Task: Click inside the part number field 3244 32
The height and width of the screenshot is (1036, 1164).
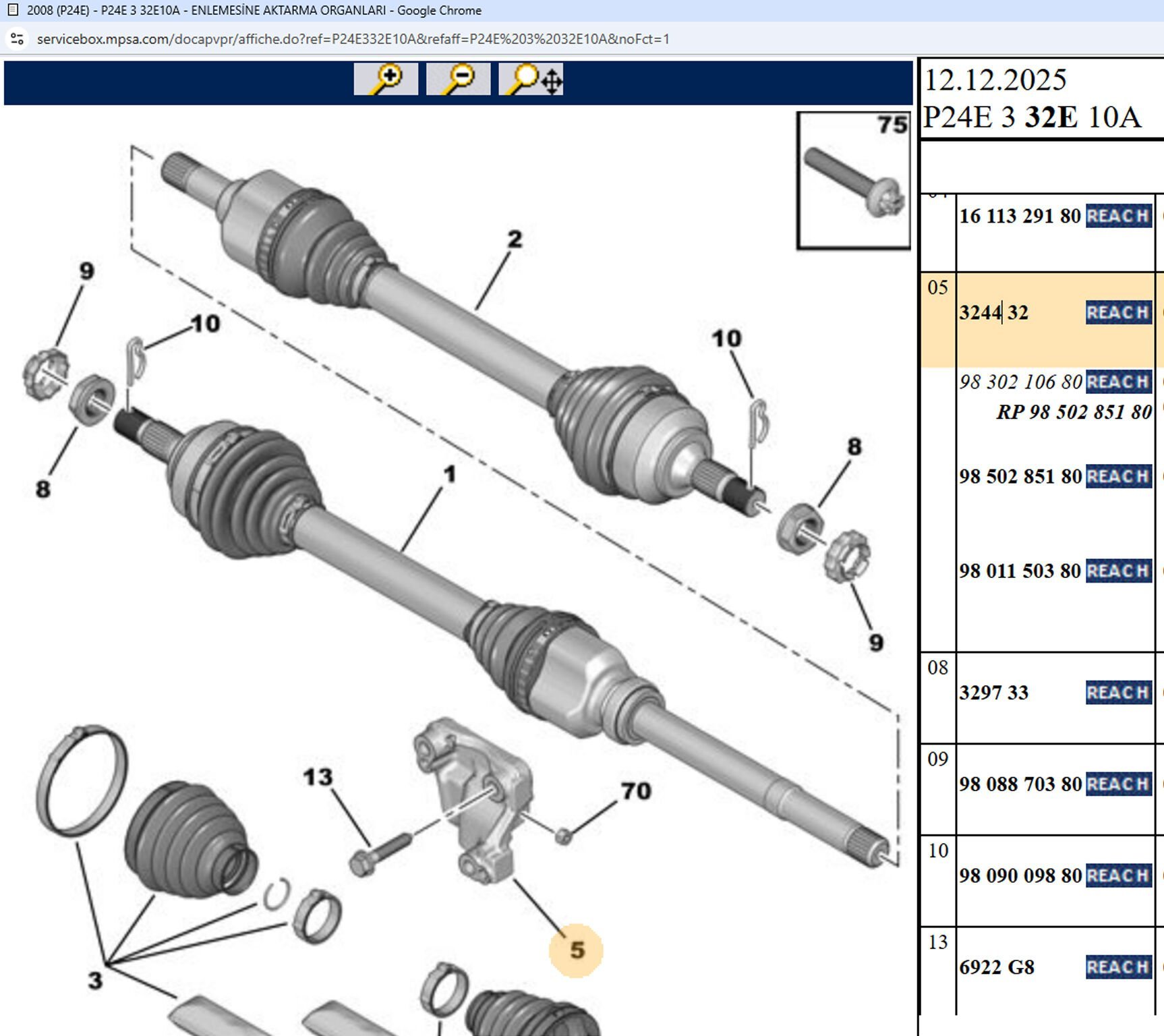Action: click(994, 313)
